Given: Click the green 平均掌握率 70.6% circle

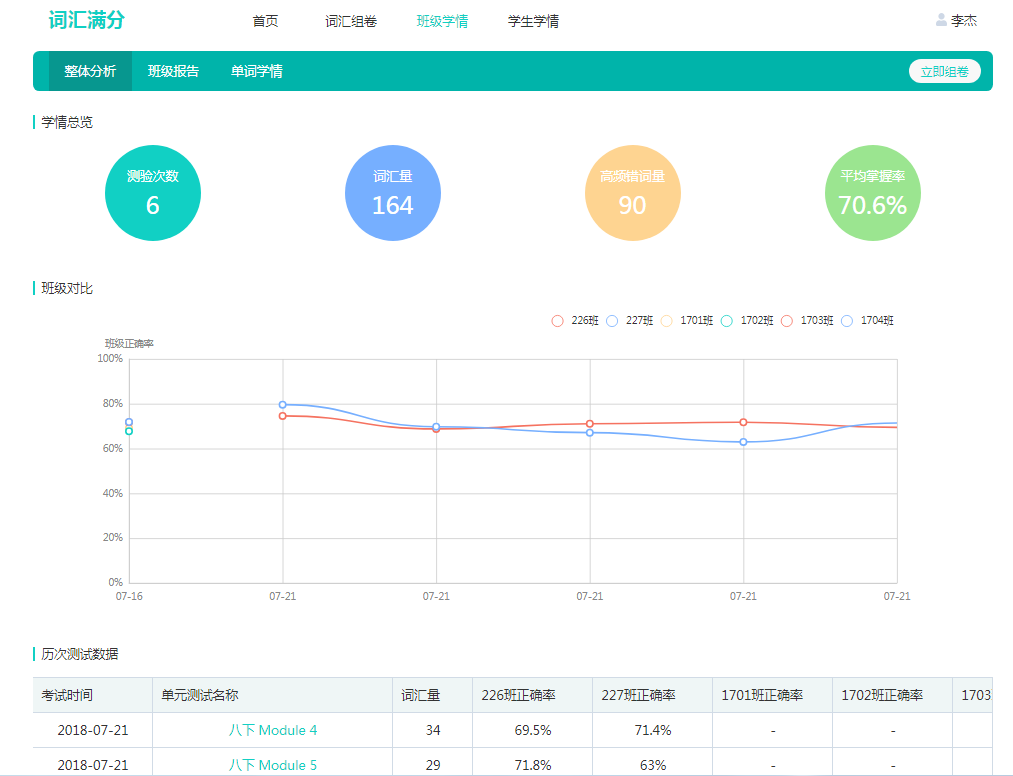Looking at the screenshot, I should [873, 193].
